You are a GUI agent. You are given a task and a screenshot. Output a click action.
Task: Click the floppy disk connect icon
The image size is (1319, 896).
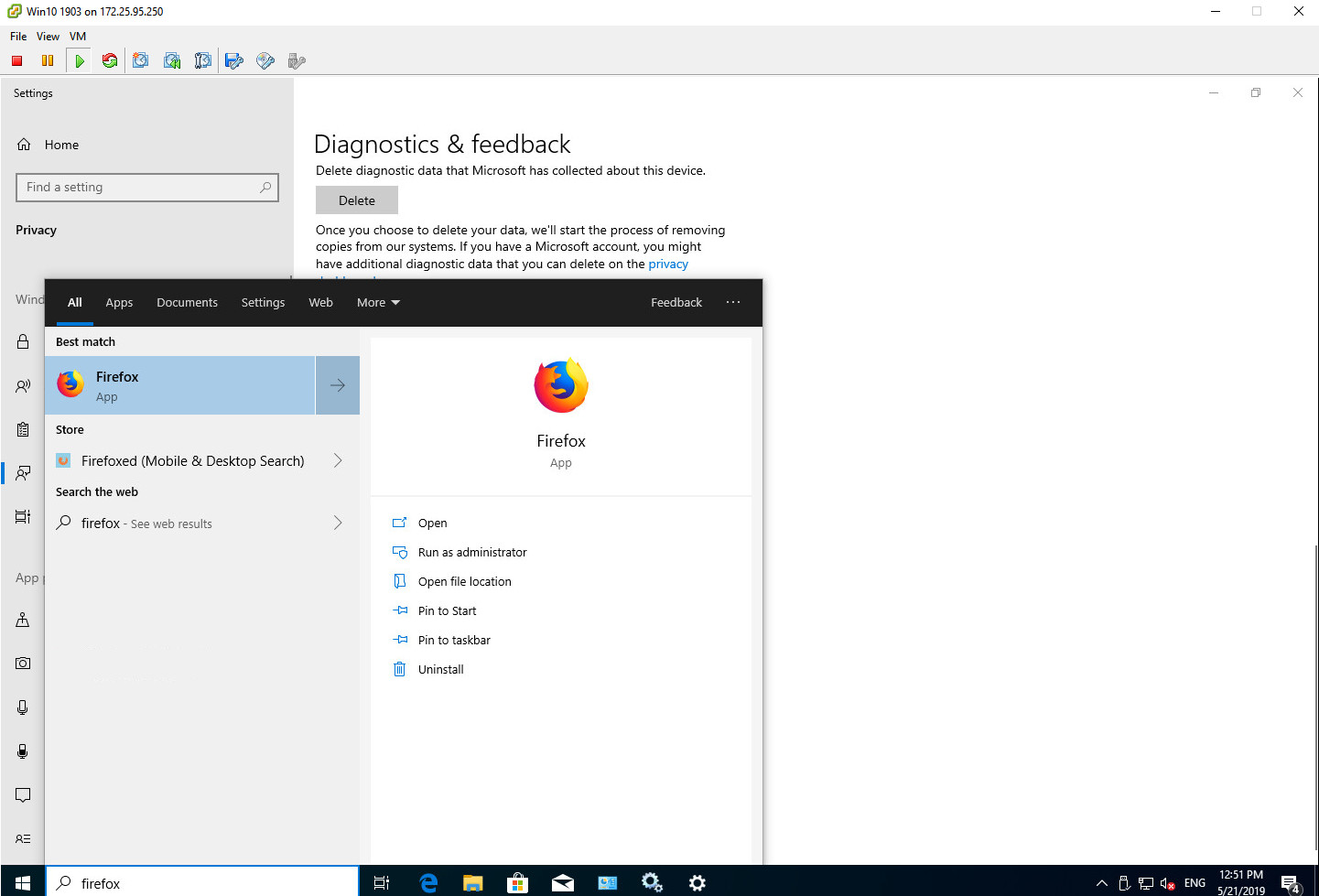tap(234, 60)
